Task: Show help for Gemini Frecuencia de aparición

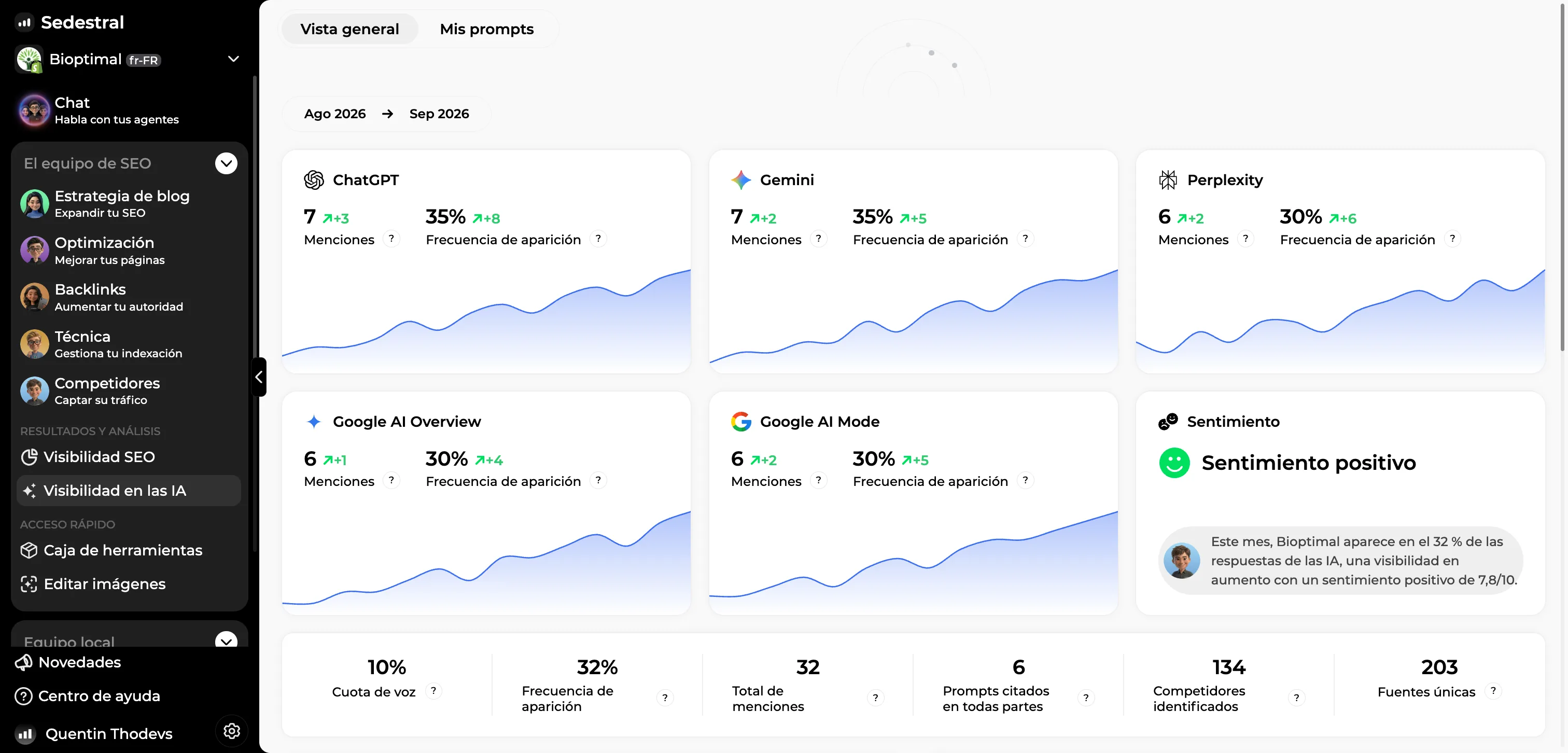Action: (x=1026, y=239)
